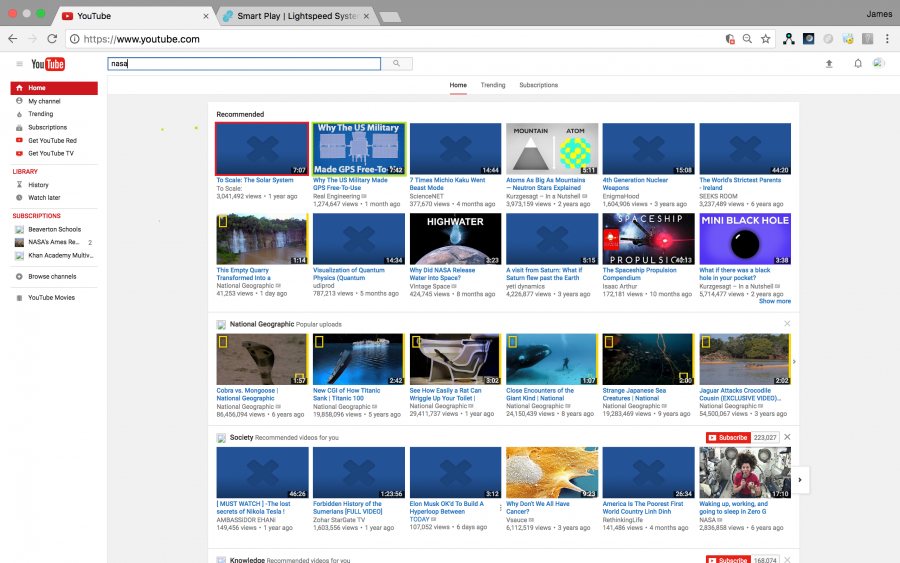Bookmark this page with the star icon
The width and height of the screenshot is (900, 563).
[x=765, y=39]
